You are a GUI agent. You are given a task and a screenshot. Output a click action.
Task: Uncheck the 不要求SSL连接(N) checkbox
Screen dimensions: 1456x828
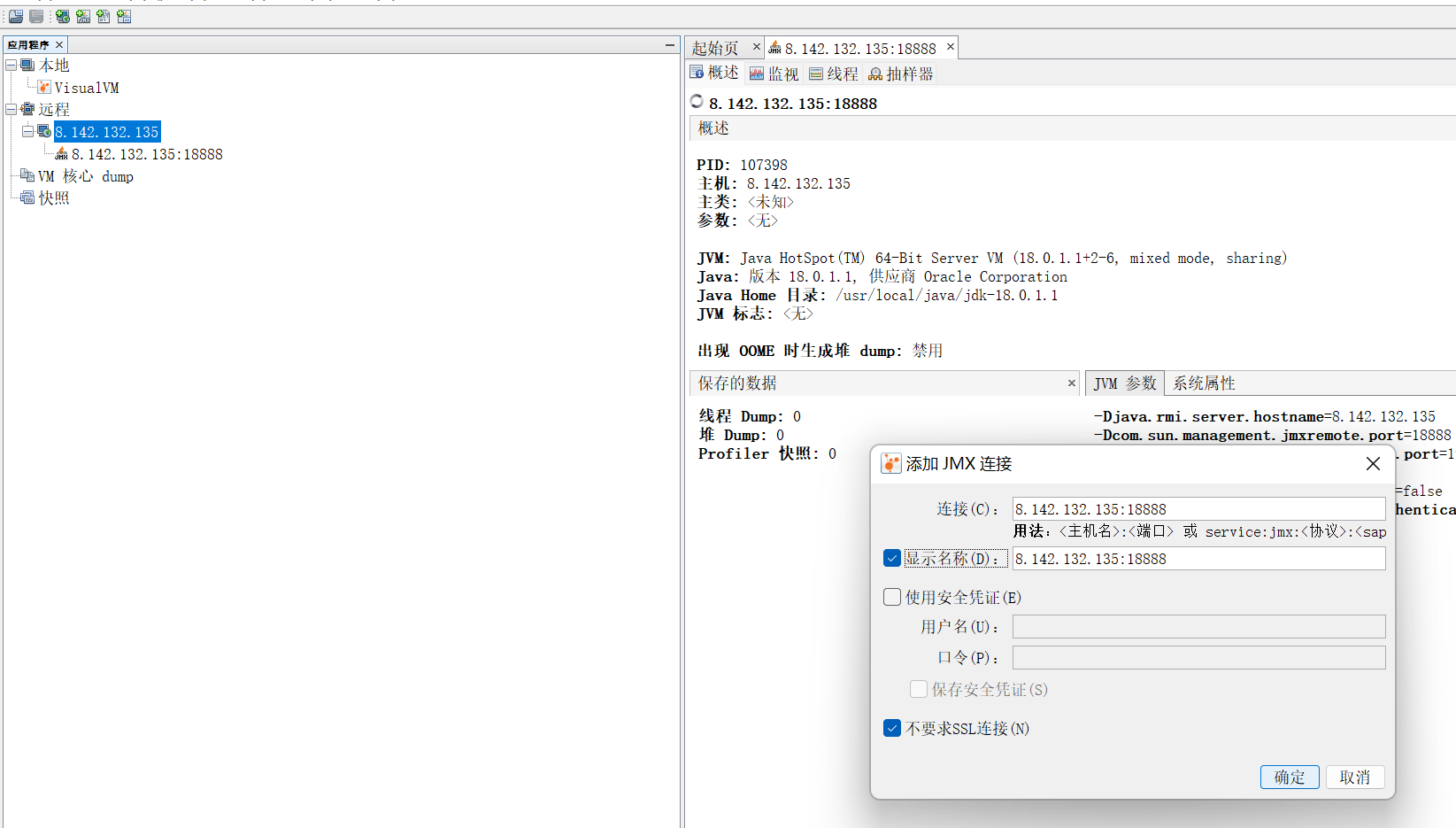892,728
